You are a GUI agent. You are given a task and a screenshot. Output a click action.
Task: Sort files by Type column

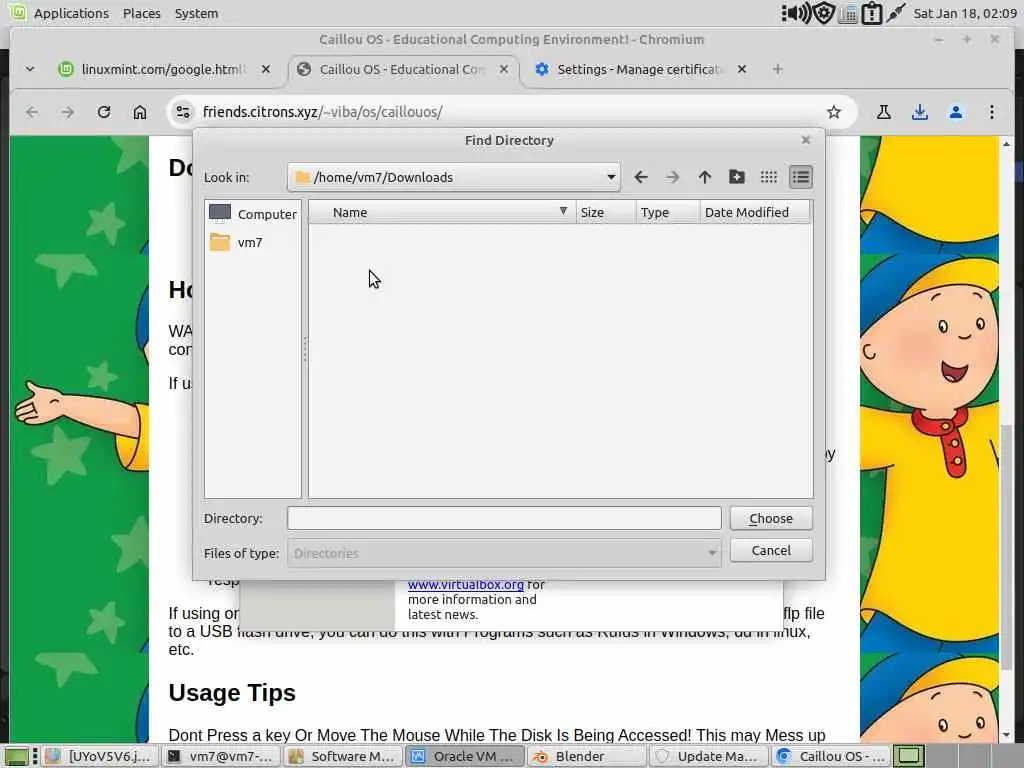668,212
